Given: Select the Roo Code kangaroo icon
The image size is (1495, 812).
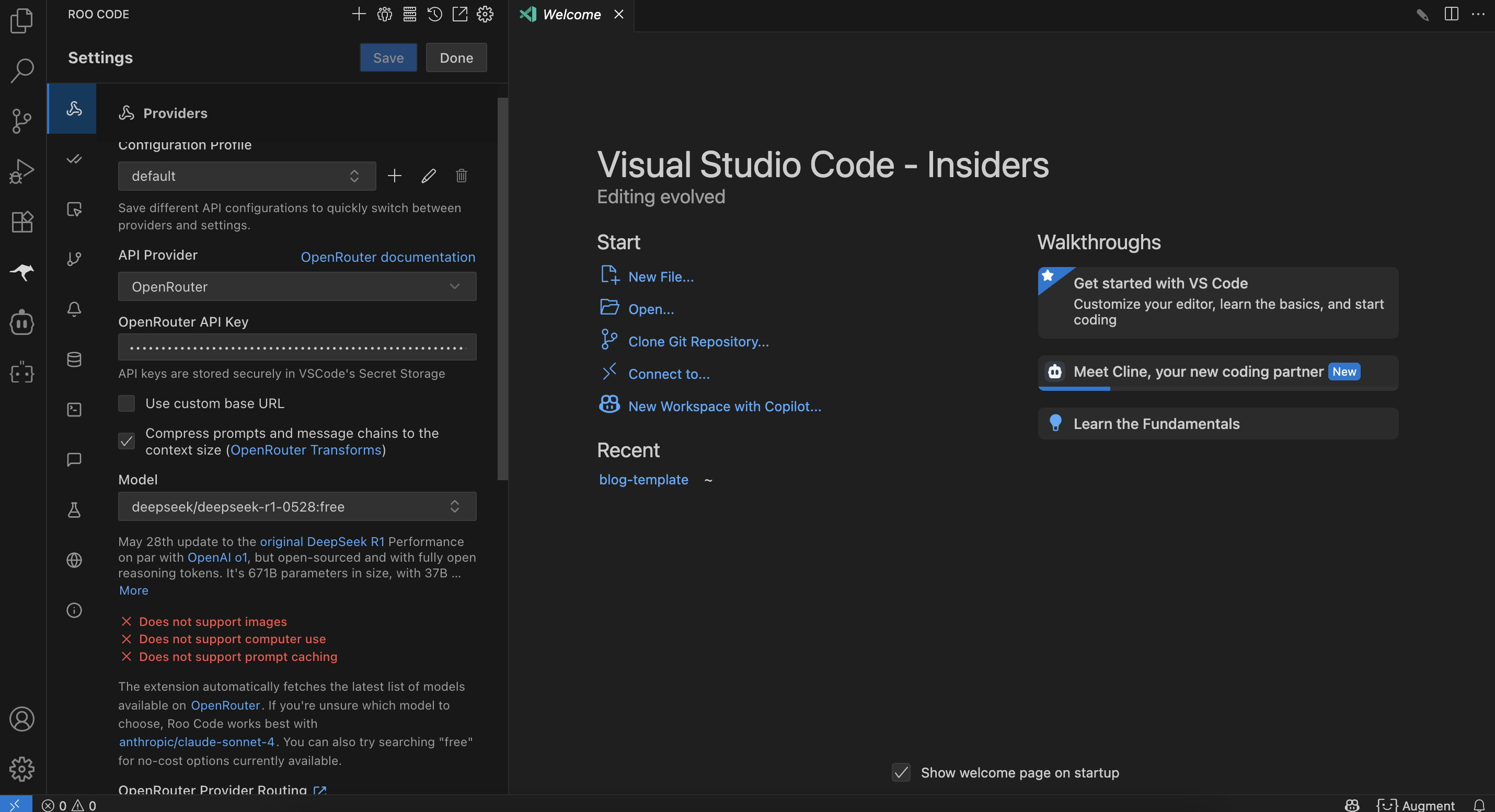Looking at the screenshot, I should point(22,271).
